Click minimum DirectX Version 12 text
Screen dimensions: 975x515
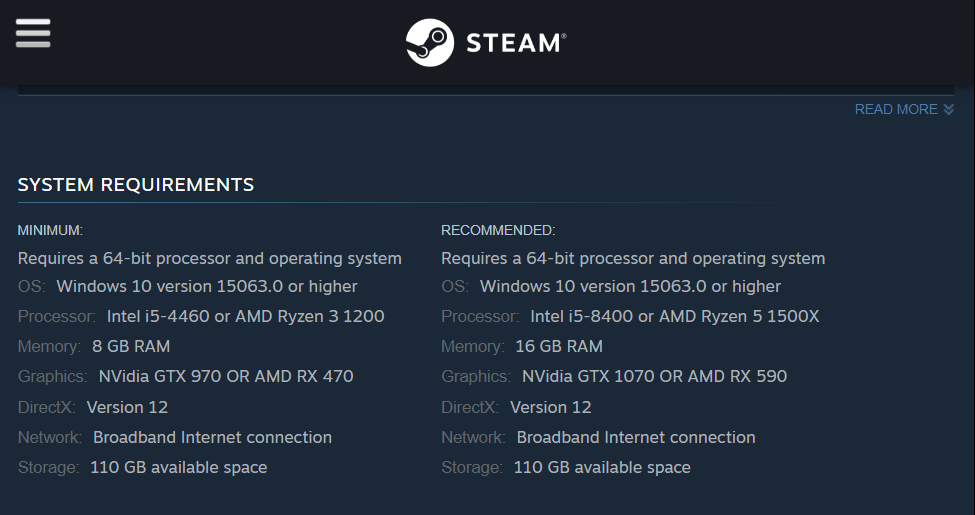pyautogui.click(x=127, y=407)
